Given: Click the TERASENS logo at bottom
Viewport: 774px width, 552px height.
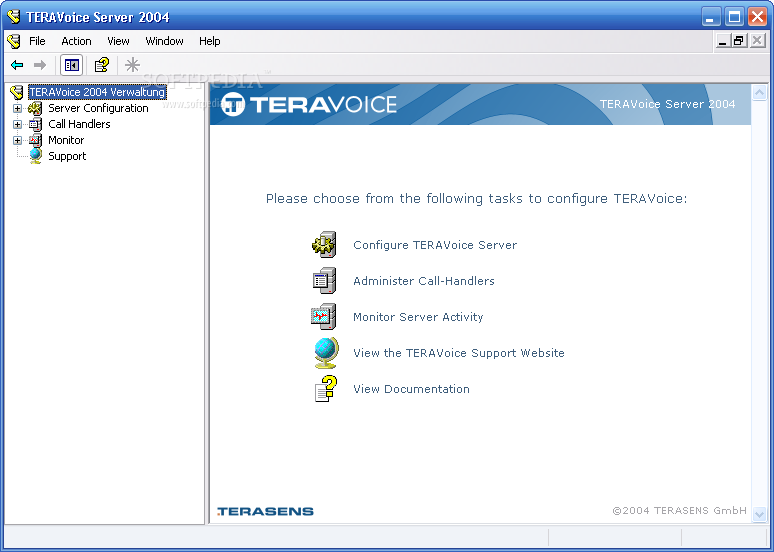Looking at the screenshot, I should [266, 511].
